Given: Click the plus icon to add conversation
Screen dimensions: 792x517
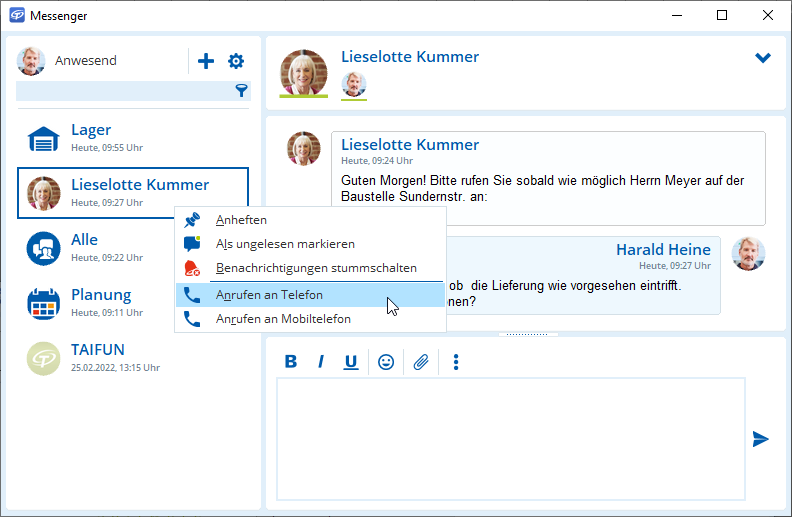Looking at the screenshot, I should click(x=206, y=61).
